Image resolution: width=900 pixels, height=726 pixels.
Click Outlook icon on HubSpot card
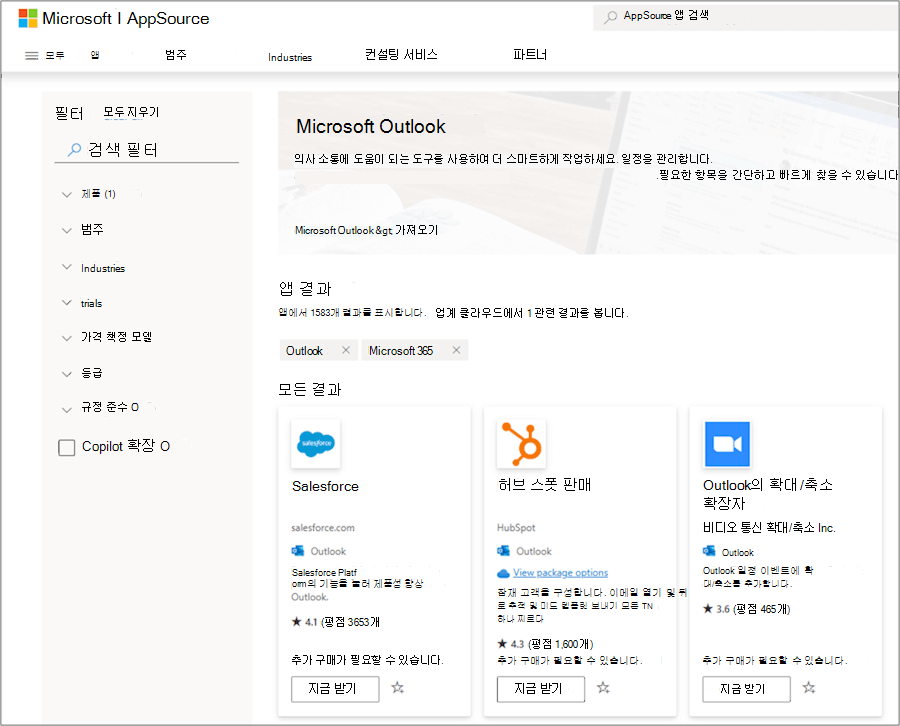coord(503,551)
